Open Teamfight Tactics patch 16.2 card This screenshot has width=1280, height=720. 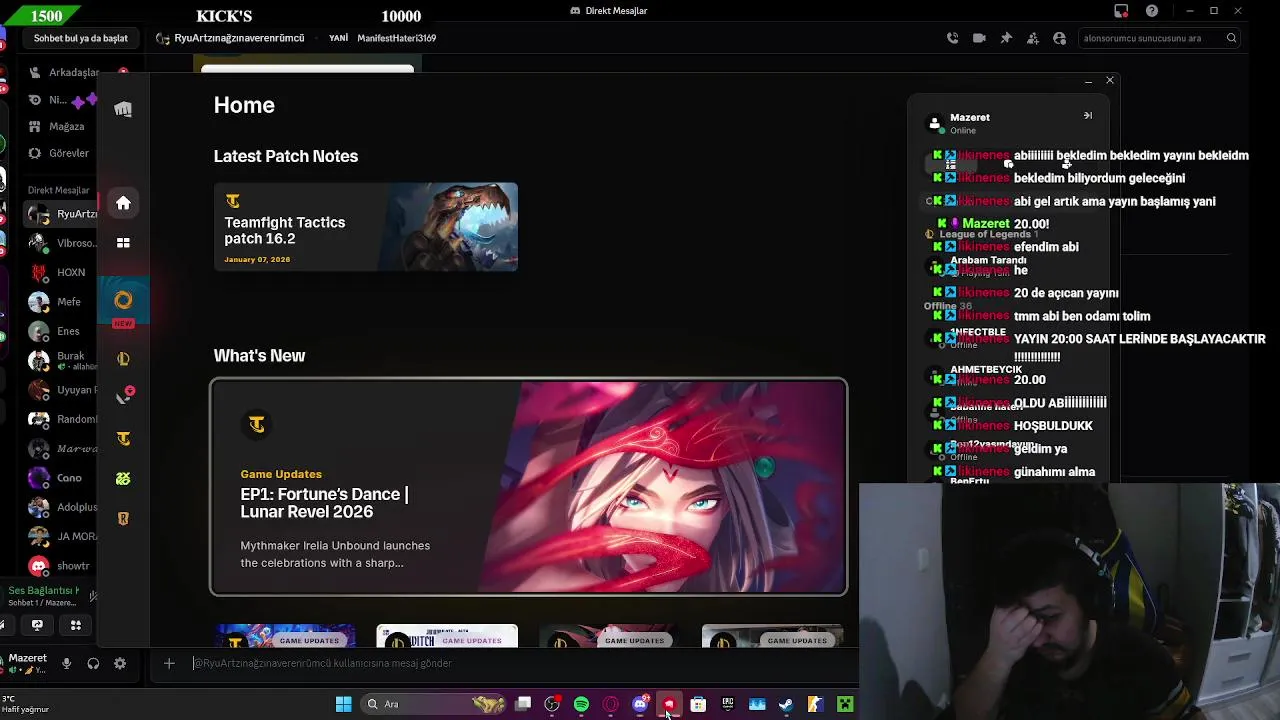click(366, 227)
